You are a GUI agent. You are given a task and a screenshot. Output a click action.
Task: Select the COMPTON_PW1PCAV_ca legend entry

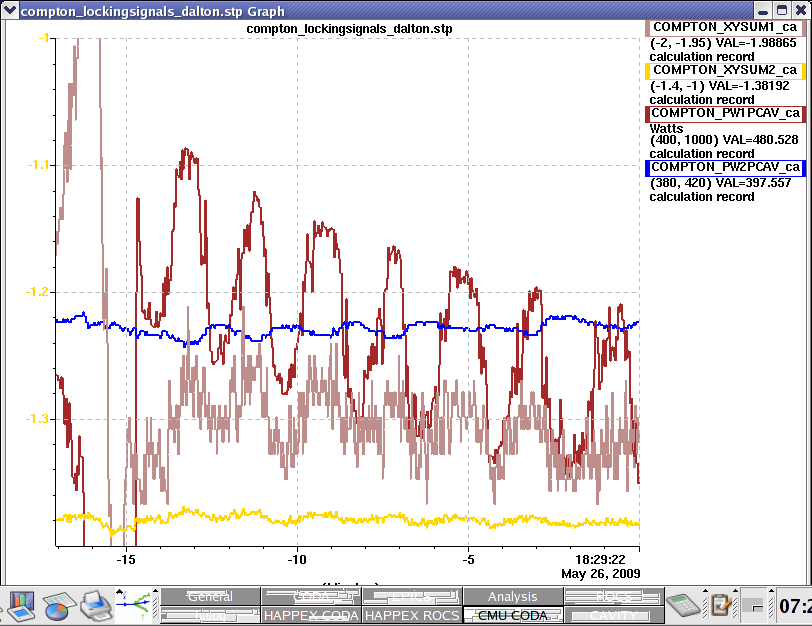tap(725, 114)
